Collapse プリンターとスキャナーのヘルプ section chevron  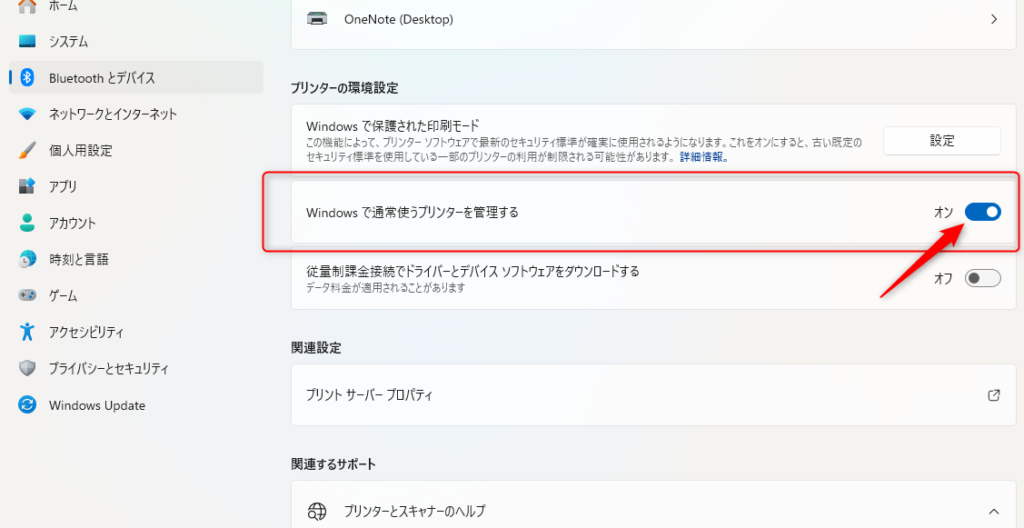pos(993,511)
